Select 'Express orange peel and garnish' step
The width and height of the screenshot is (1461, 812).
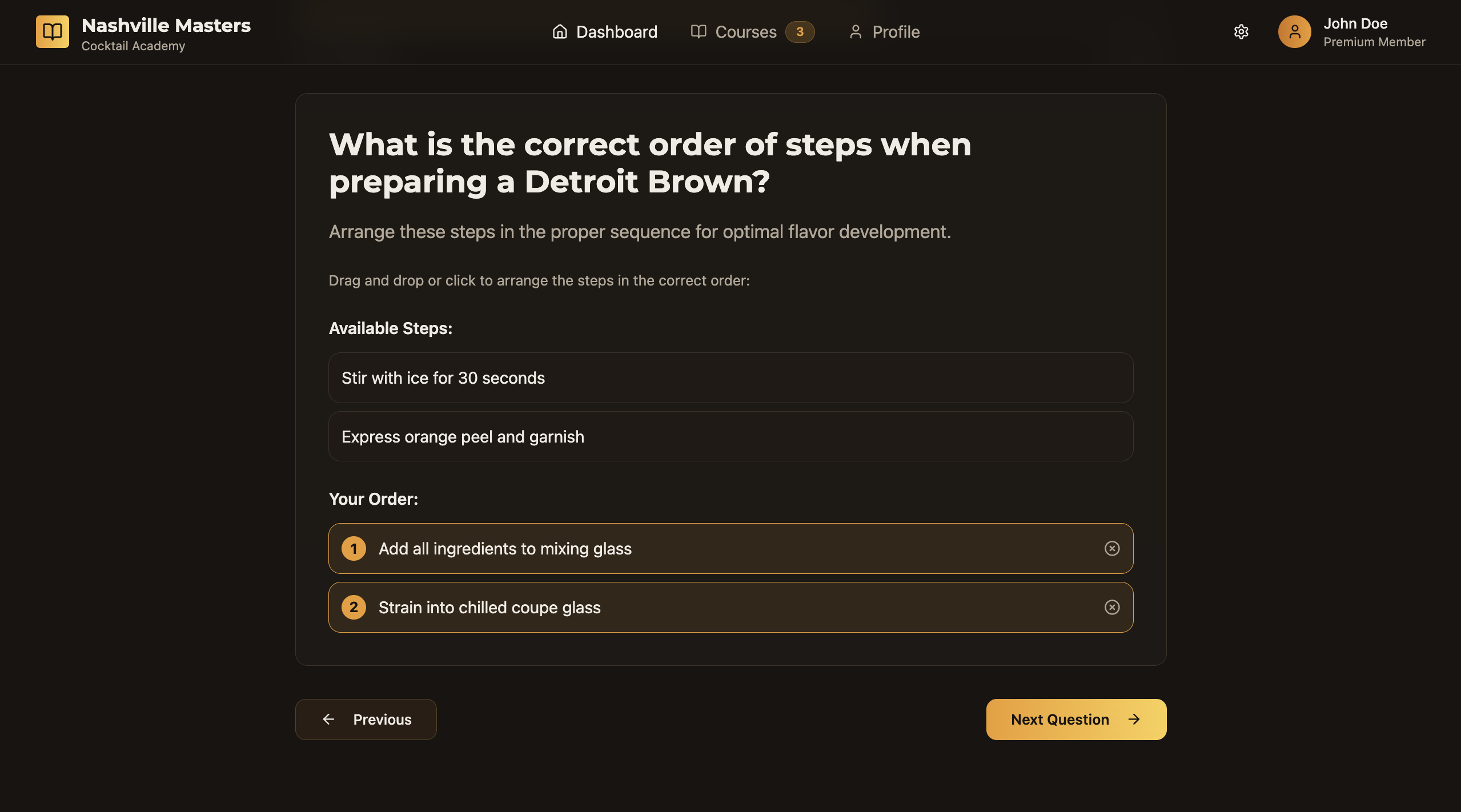[730, 436]
